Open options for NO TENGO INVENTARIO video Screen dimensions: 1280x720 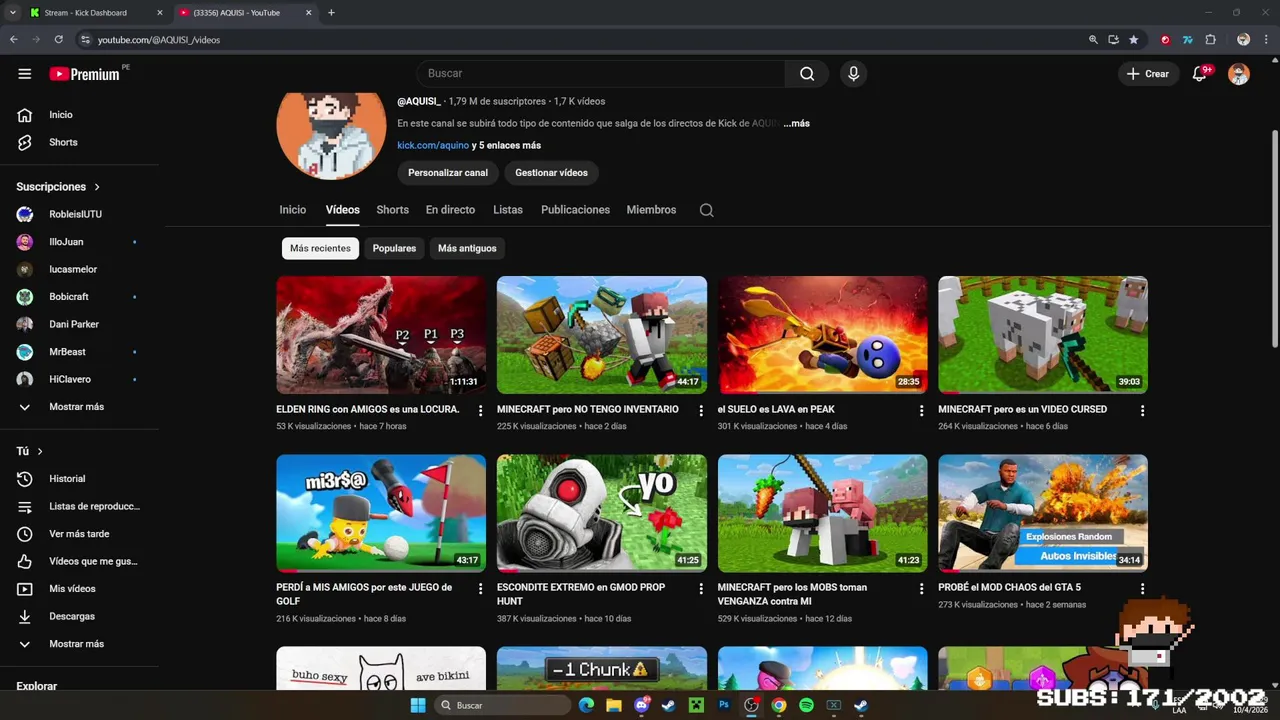(x=701, y=411)
